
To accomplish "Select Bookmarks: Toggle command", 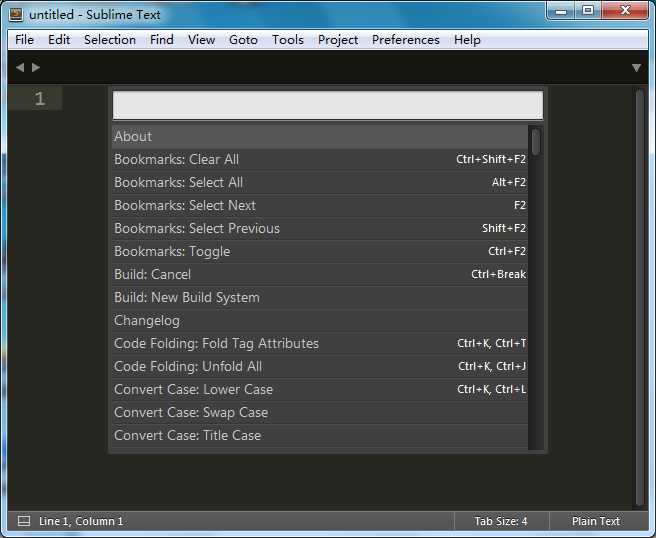I will pos(320,251).
